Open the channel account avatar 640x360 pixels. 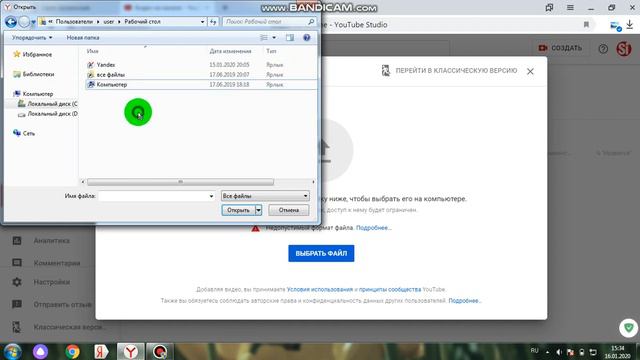(624, 49)
